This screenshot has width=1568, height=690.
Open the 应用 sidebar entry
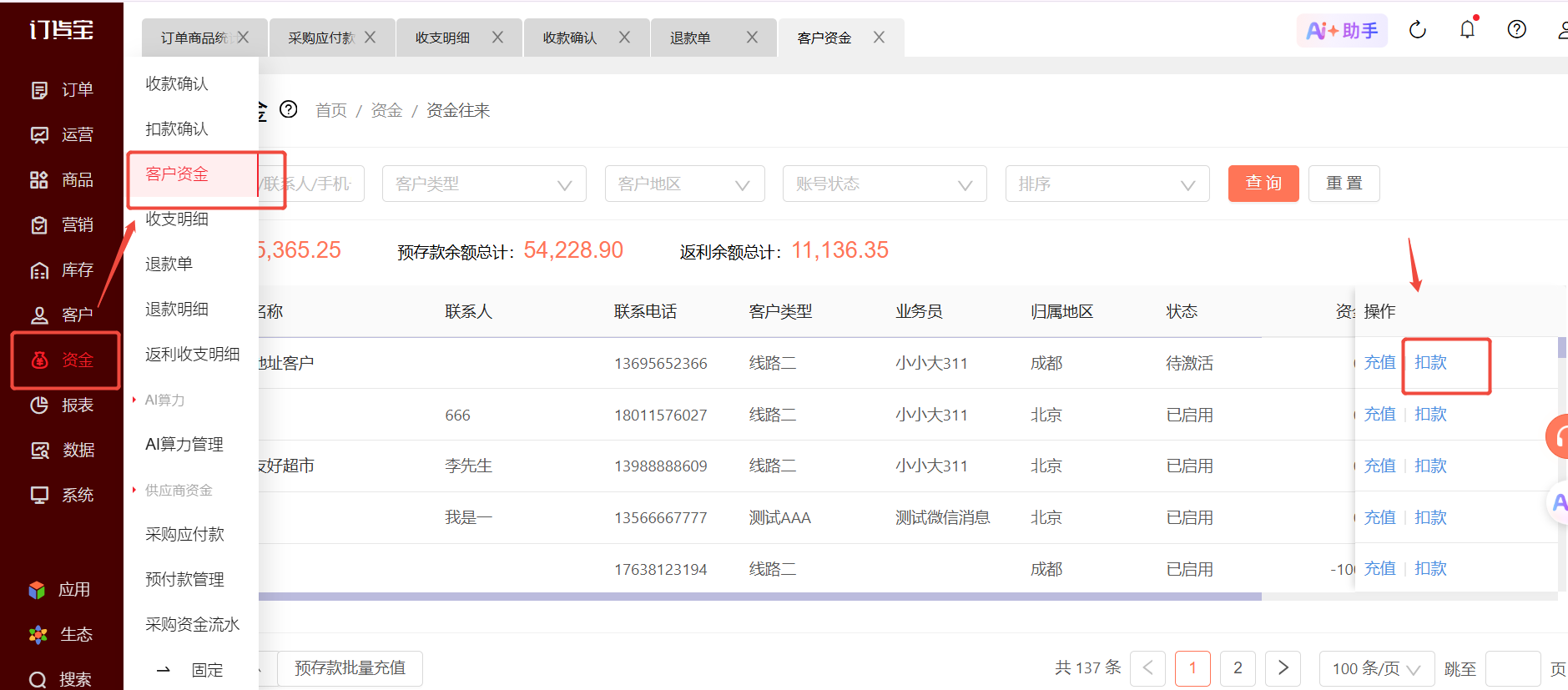(x=60, y=590)
